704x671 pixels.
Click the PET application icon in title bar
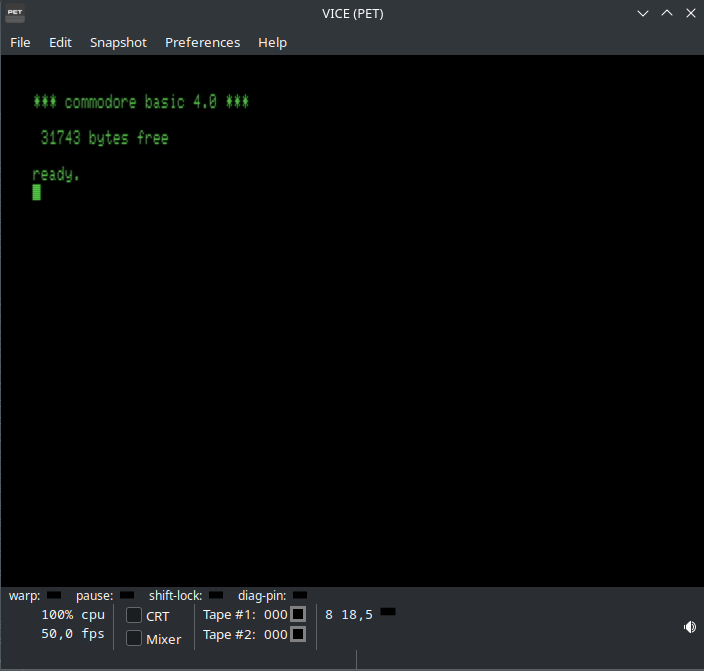(x=15, y=14)
